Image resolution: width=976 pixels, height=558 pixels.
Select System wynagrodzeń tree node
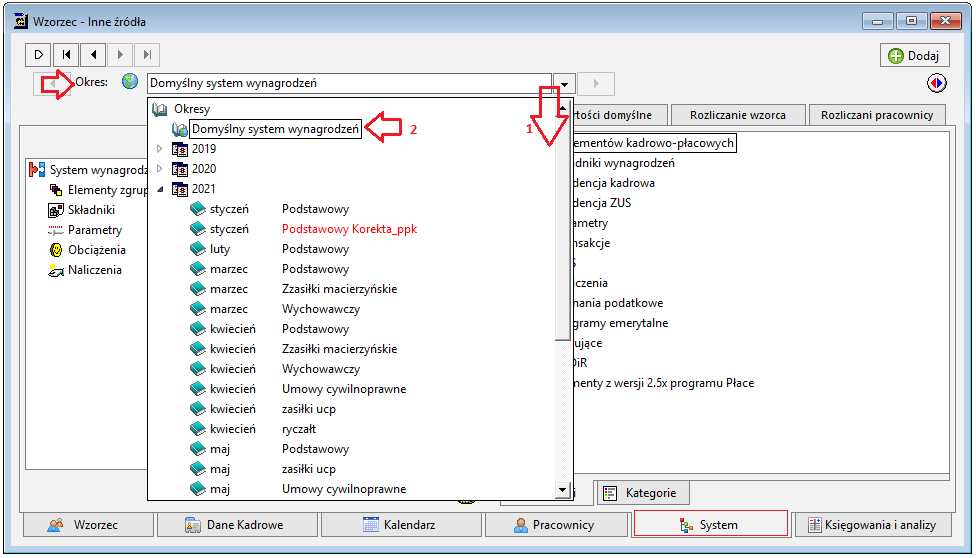pos(98,170)
